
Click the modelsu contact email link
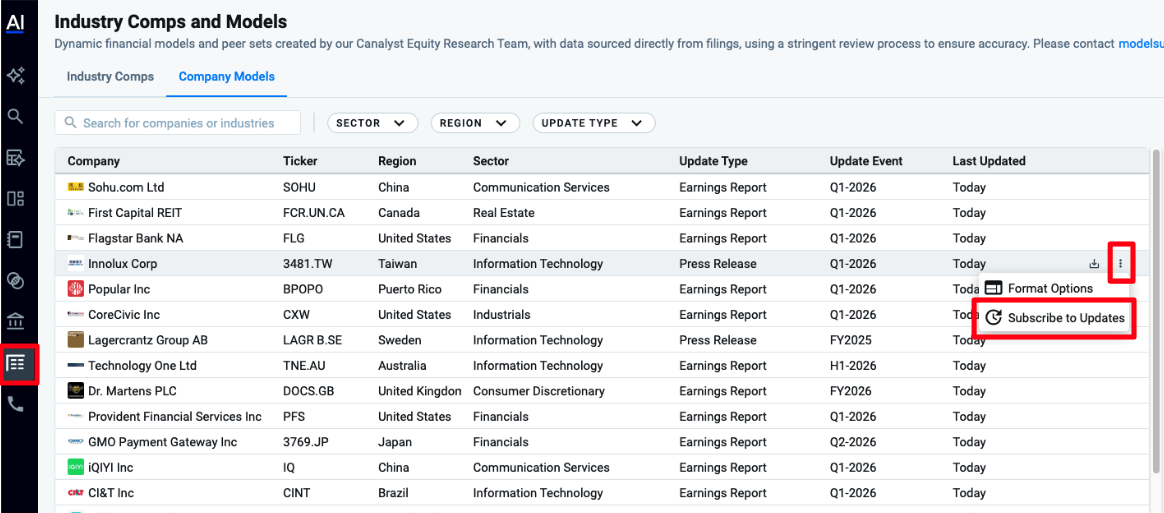click(x=1141, y=44)
